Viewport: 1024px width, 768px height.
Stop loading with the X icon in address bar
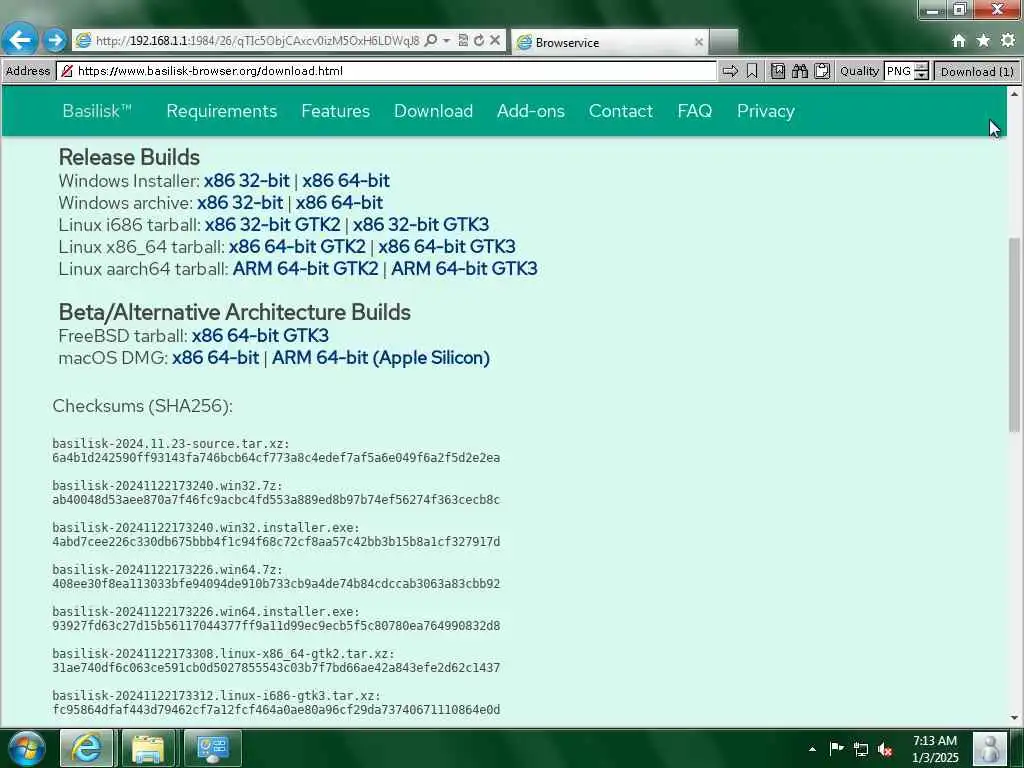pos(495,40)
